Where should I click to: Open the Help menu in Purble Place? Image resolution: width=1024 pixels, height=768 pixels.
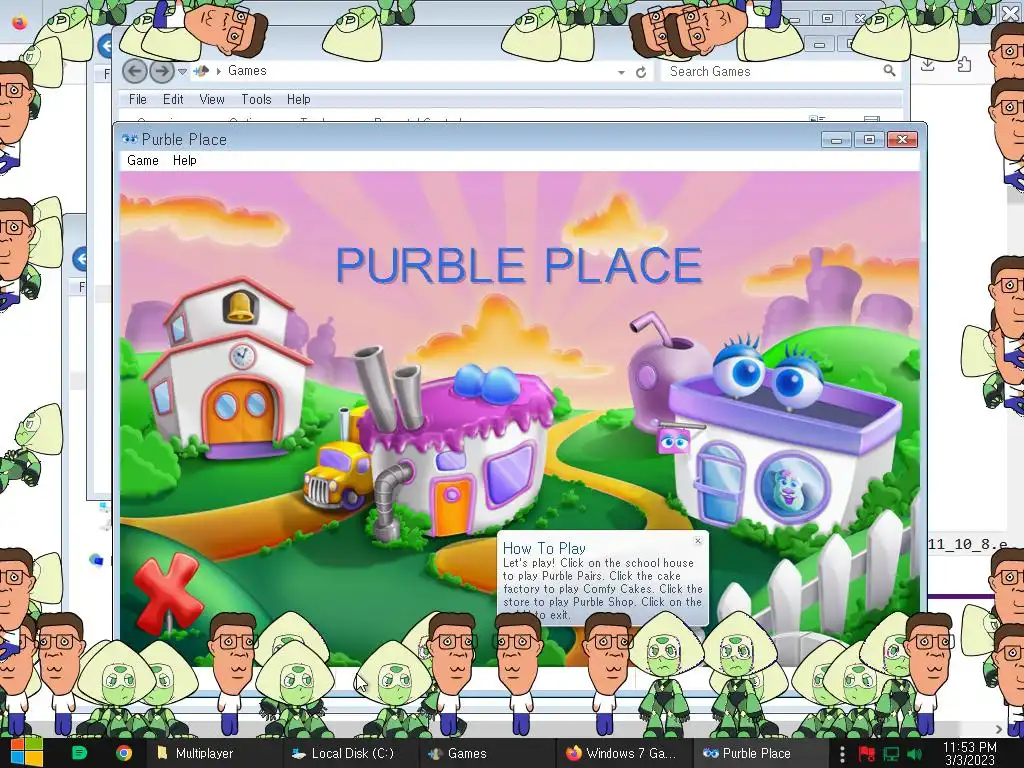tap(185, 161)
